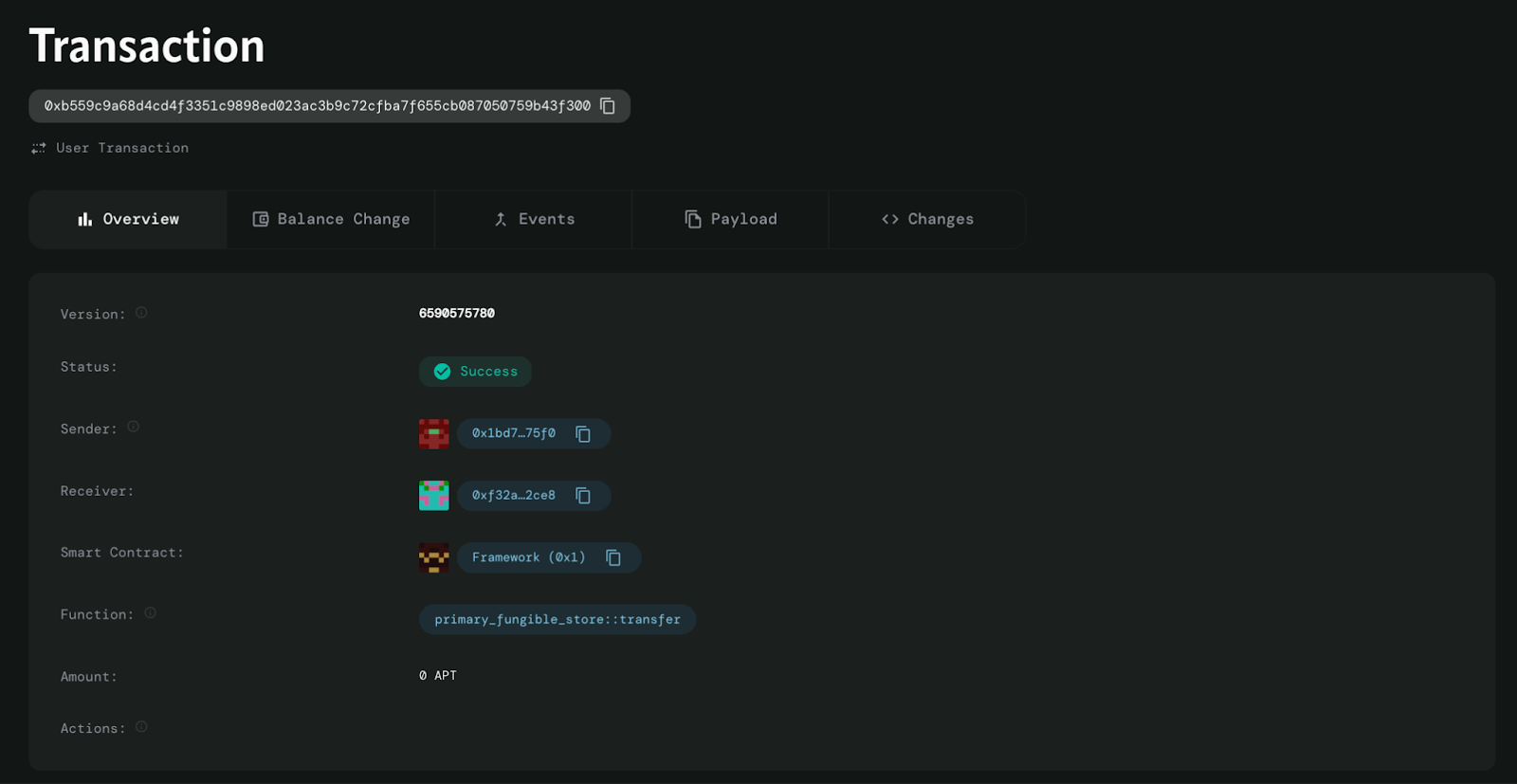The image size is (1517, 784).
Task: Click the 0 APT amount value
Action: pos(438,675)
